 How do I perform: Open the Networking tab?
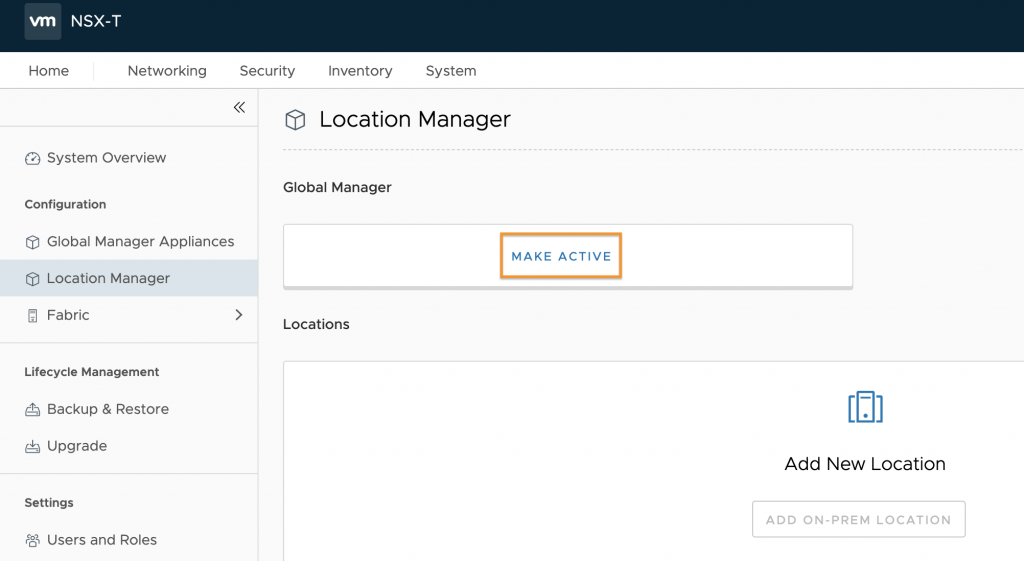tap(167, 71)
